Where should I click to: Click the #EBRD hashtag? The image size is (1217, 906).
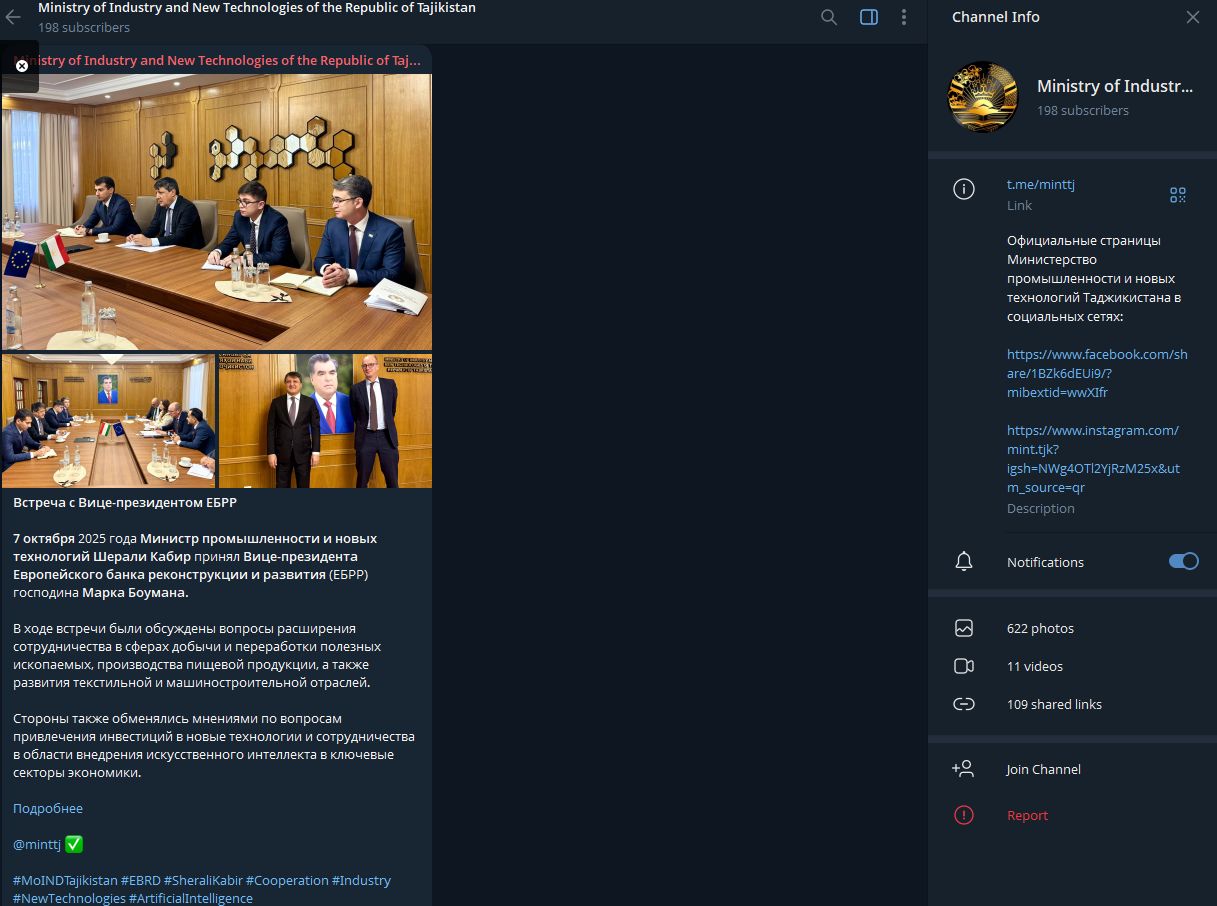pos(140,880)
